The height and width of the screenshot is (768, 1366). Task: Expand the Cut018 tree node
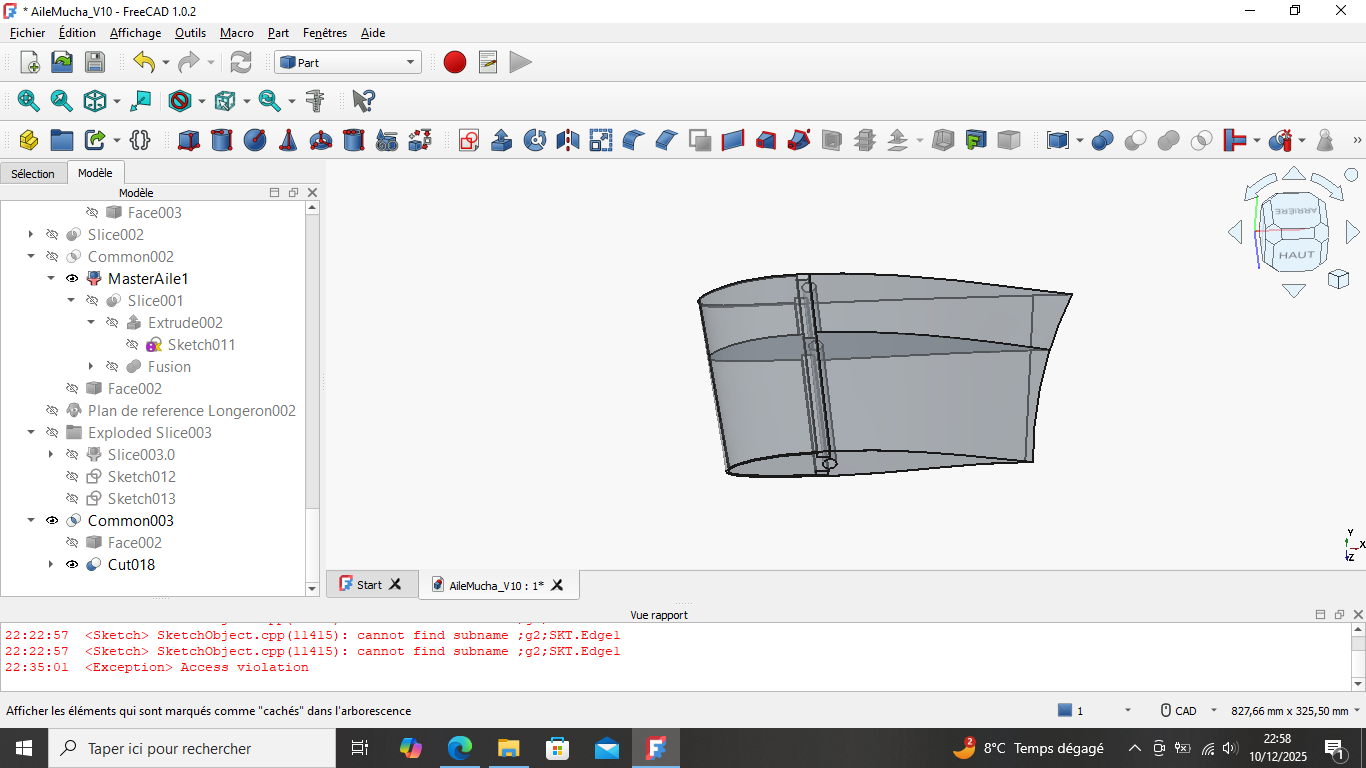click(x=51, y=565)
